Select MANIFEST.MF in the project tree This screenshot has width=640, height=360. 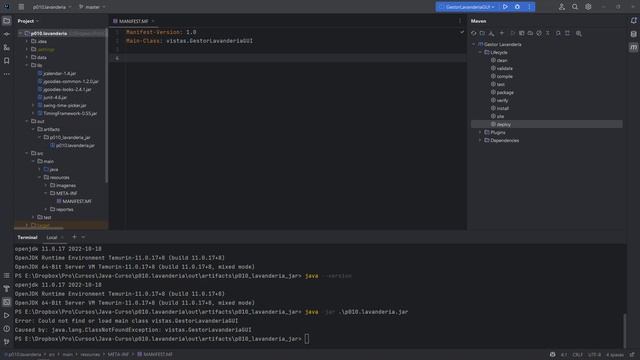click(77, 202)
